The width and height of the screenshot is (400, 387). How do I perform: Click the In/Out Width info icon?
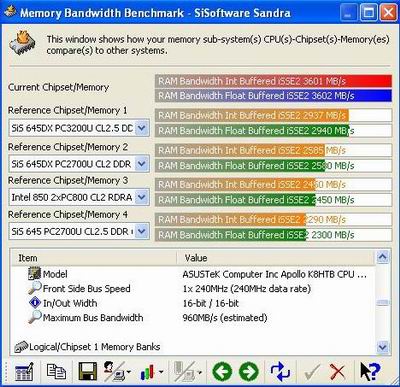35,303
